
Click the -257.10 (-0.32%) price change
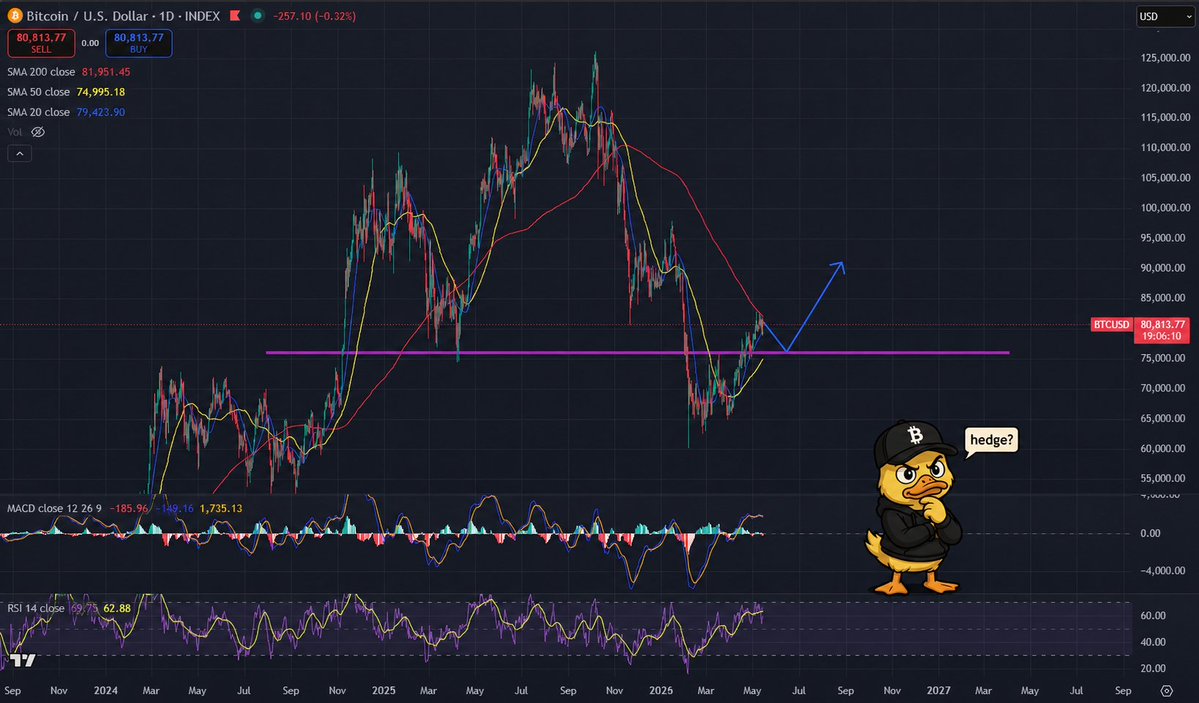[314, 15]
